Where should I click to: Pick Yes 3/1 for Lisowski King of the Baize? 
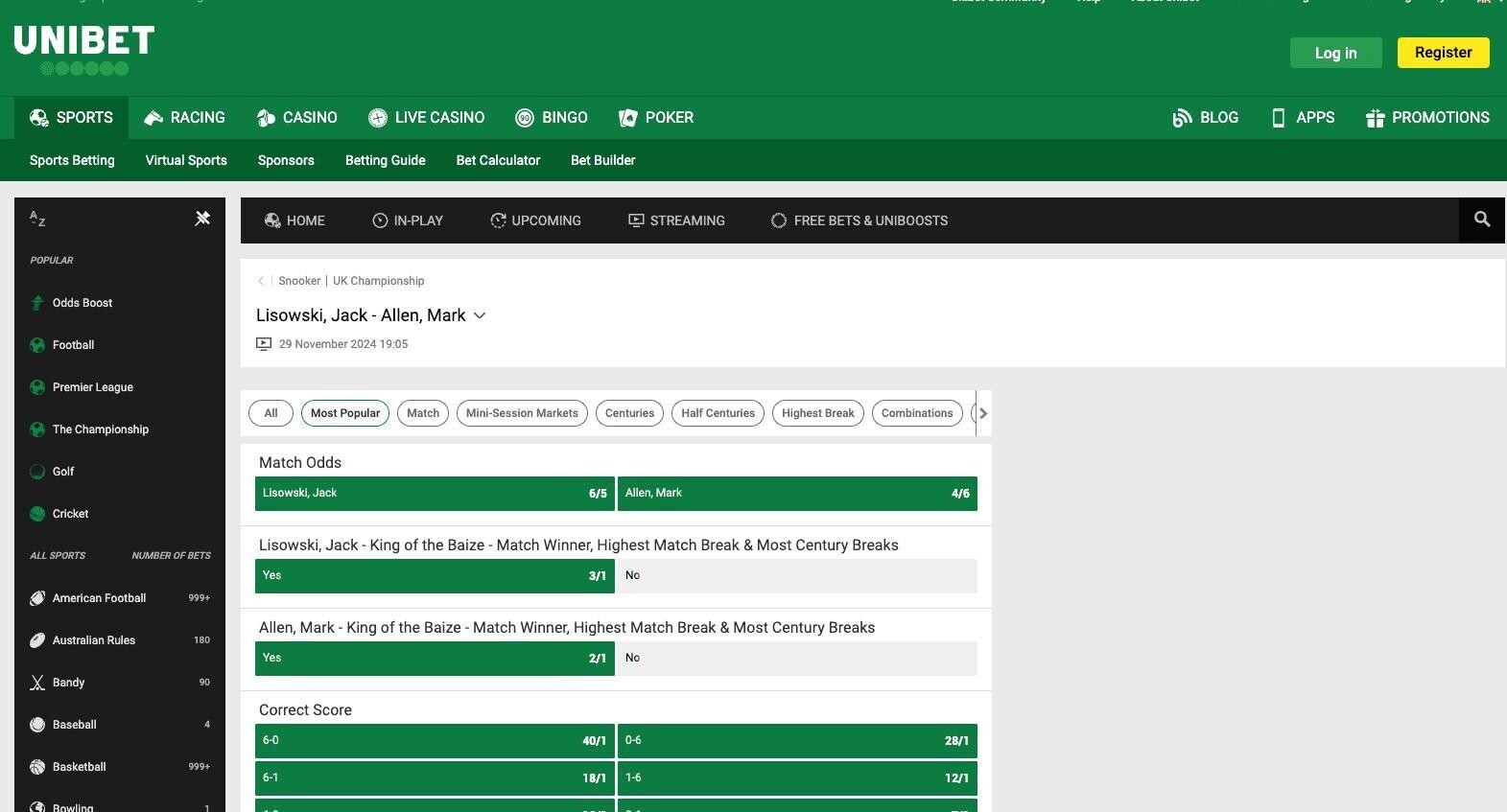coord(435,576)
